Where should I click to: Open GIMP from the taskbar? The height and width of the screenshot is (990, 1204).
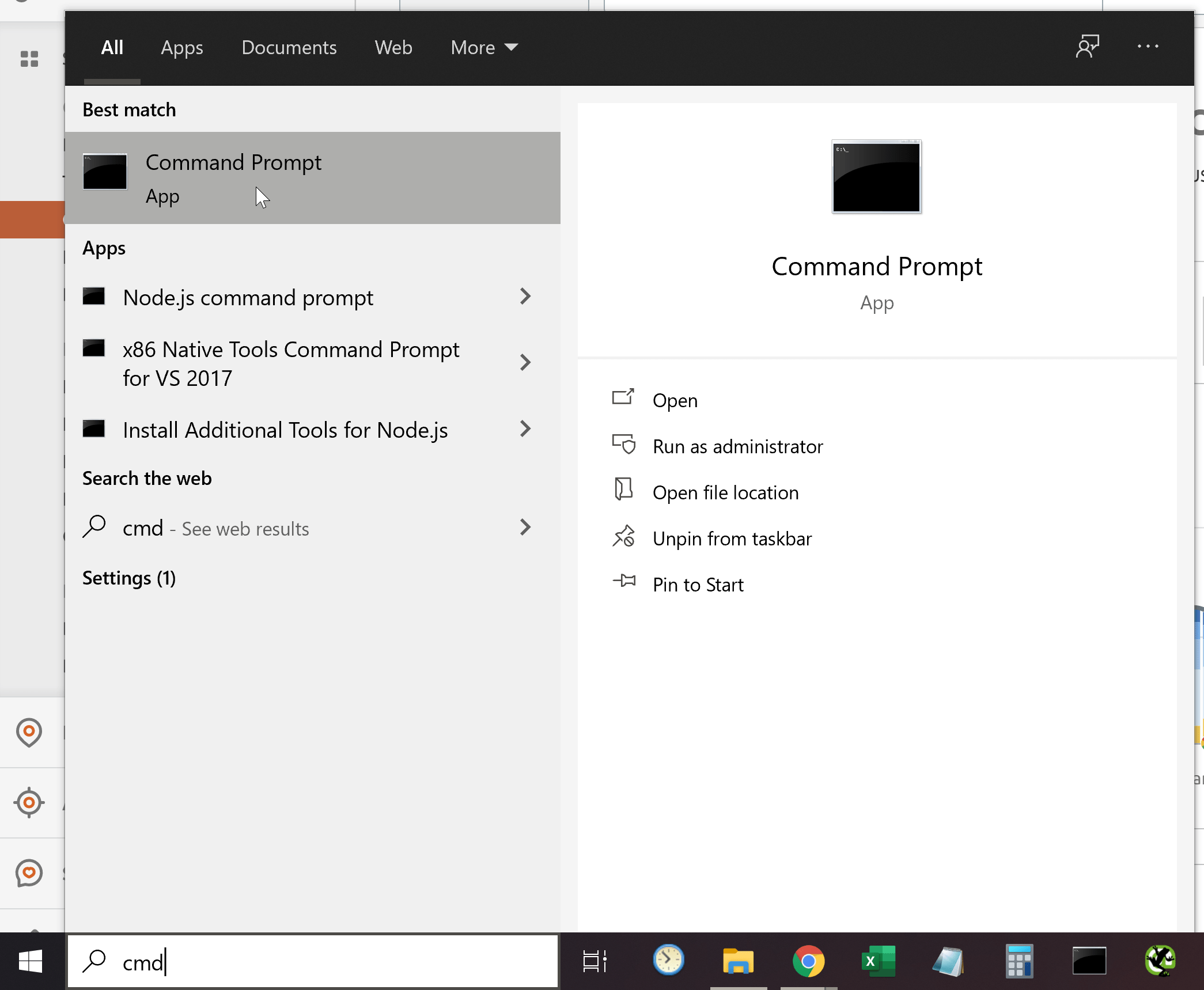click(x=1160, y=961)
